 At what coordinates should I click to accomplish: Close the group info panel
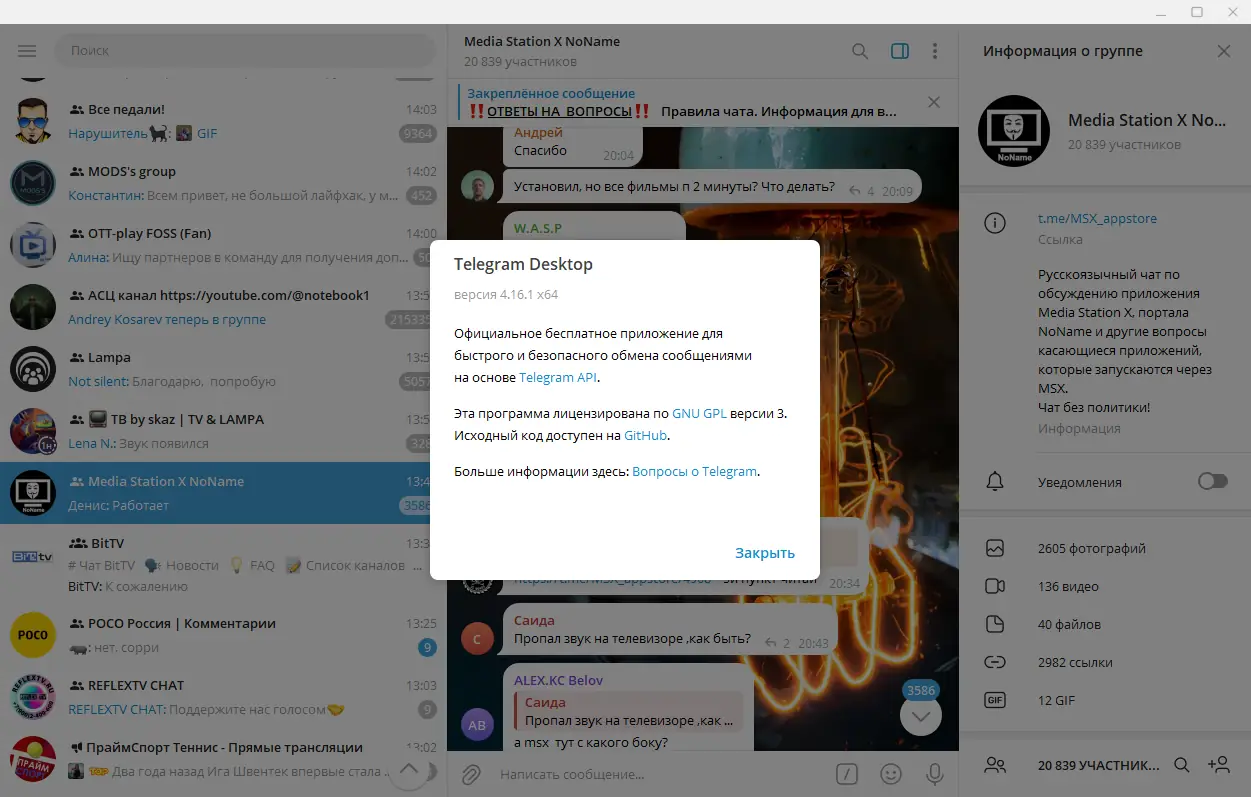(x=1224, y=51)
